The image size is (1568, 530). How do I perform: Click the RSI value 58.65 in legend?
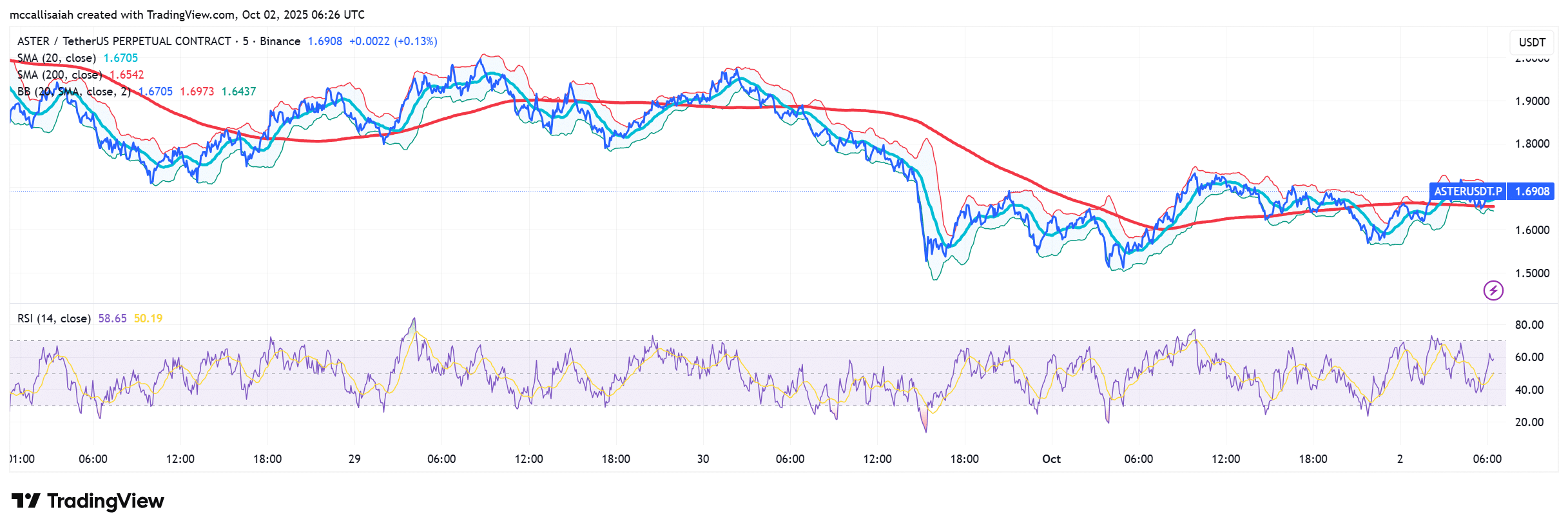point(112,319)
